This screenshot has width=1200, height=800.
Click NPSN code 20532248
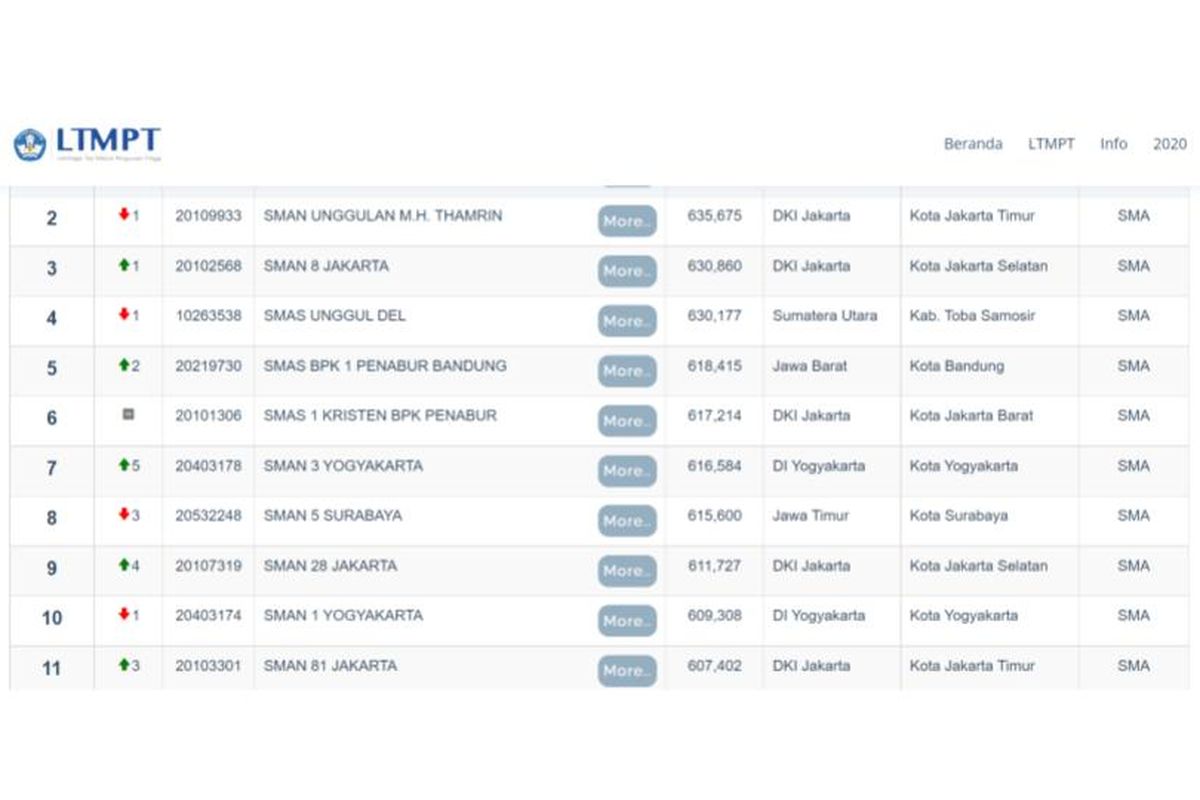point(208,515)
